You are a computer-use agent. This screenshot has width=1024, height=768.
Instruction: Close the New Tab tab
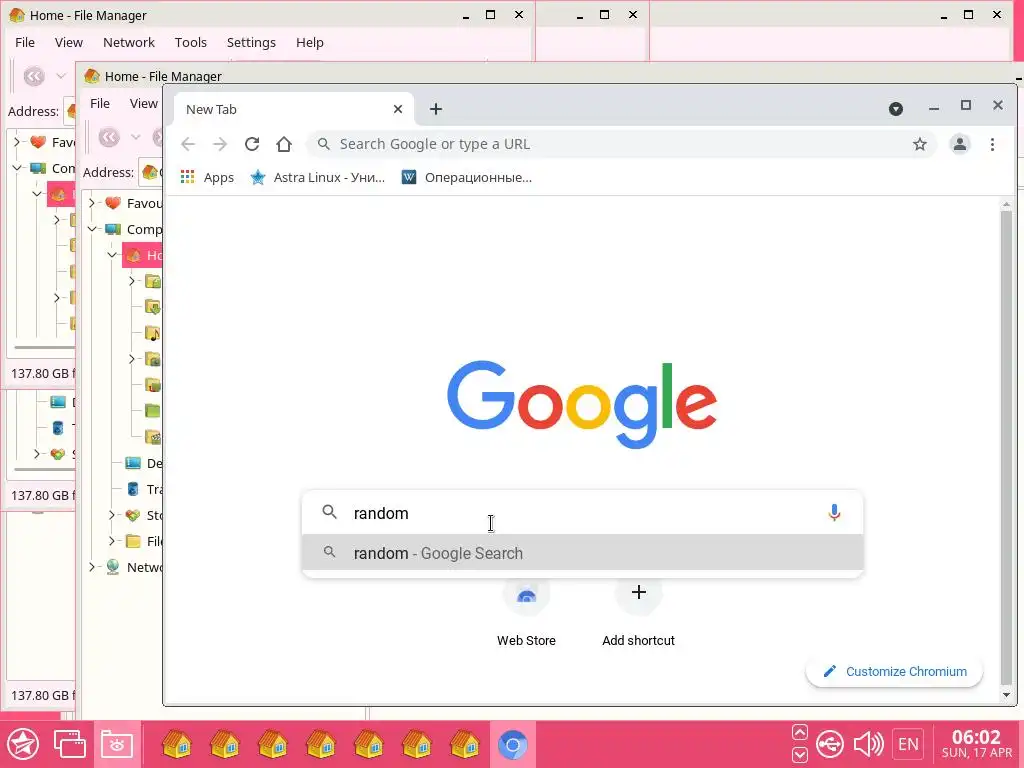[398, 109]
